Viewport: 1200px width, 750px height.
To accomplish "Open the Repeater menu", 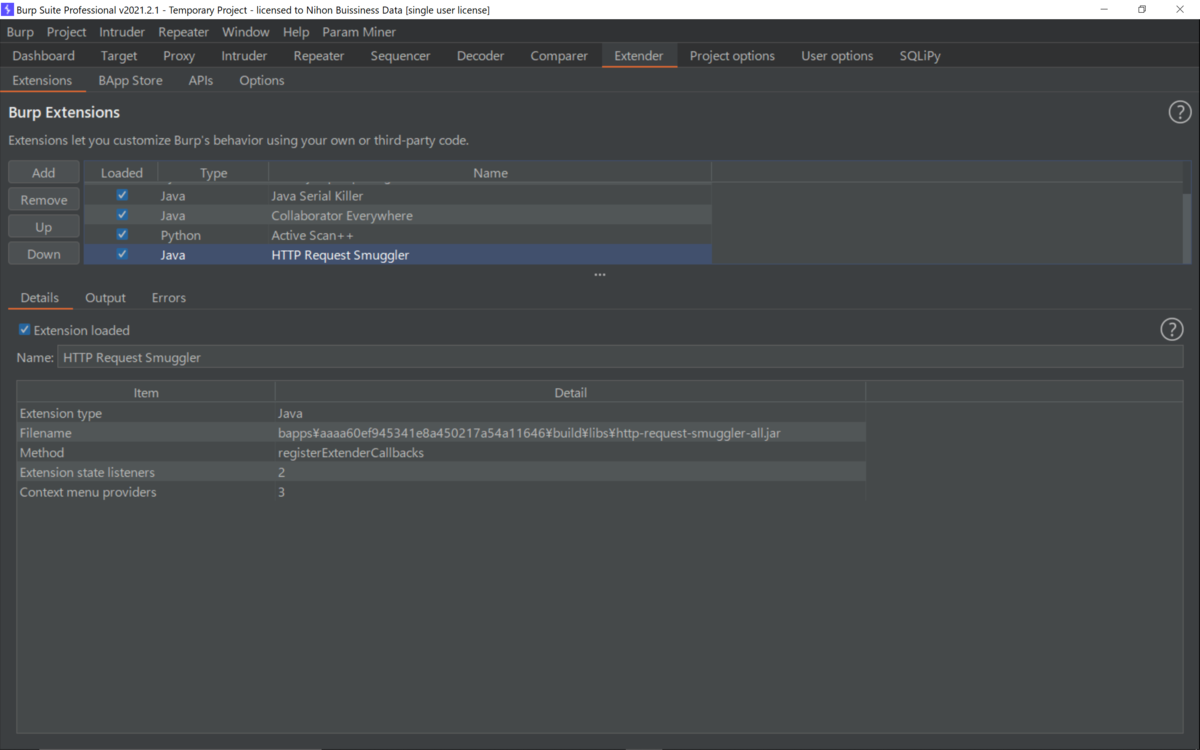I will click(x=183, y=32).
